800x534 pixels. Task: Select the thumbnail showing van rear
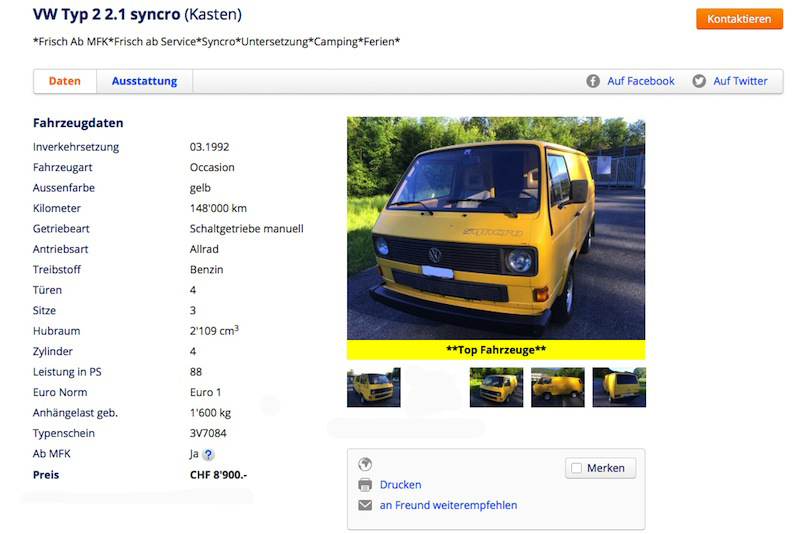(x=619, y=387)
